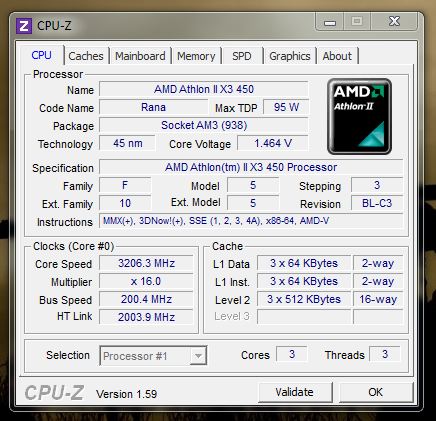Close the CPU-Z window

point(394,22)
